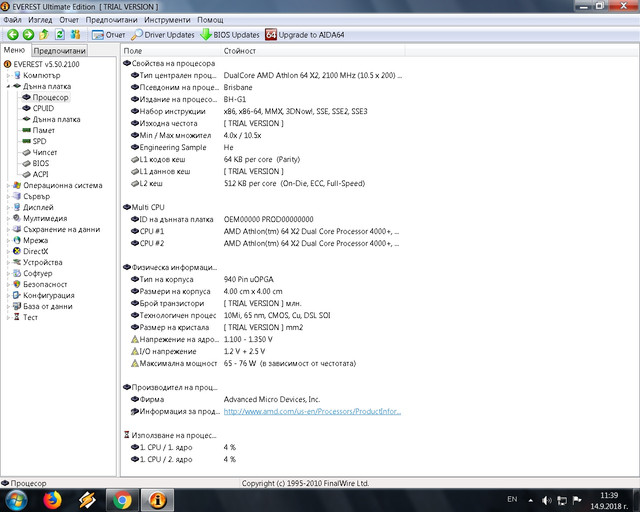Open Firefox from the taskbar
The width and height of the screenshot is (640, 512).
[53, 500]
